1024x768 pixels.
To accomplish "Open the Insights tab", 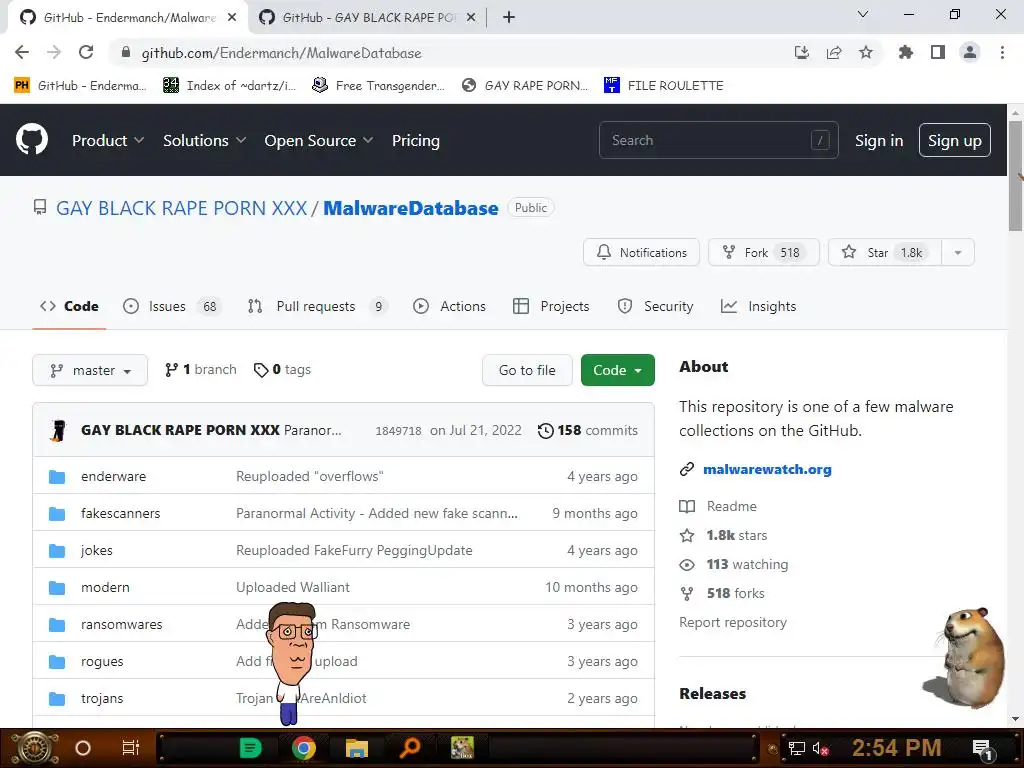I will (x=758, y=306).
